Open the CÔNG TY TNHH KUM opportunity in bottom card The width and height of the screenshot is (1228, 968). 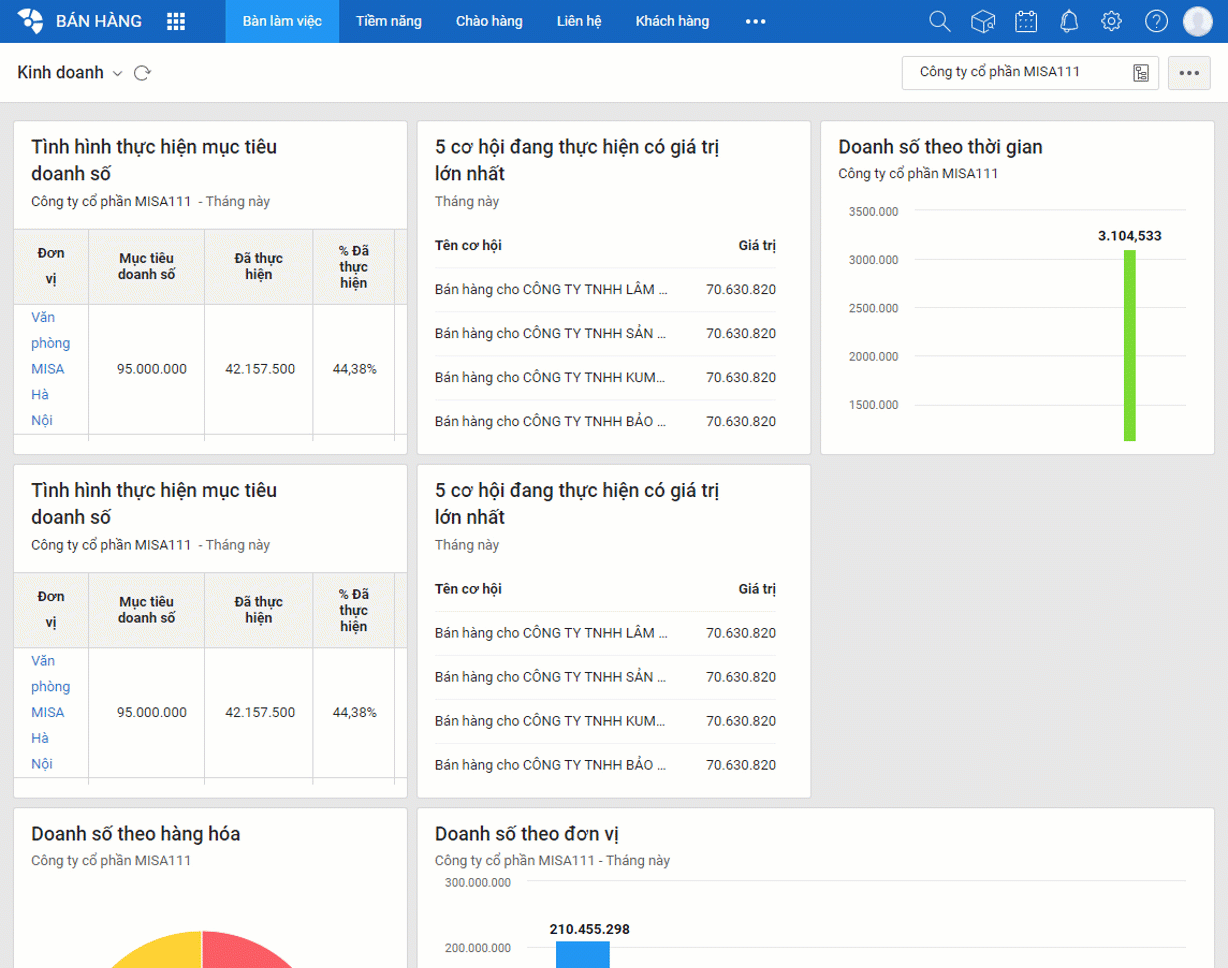tap(551, 722)
